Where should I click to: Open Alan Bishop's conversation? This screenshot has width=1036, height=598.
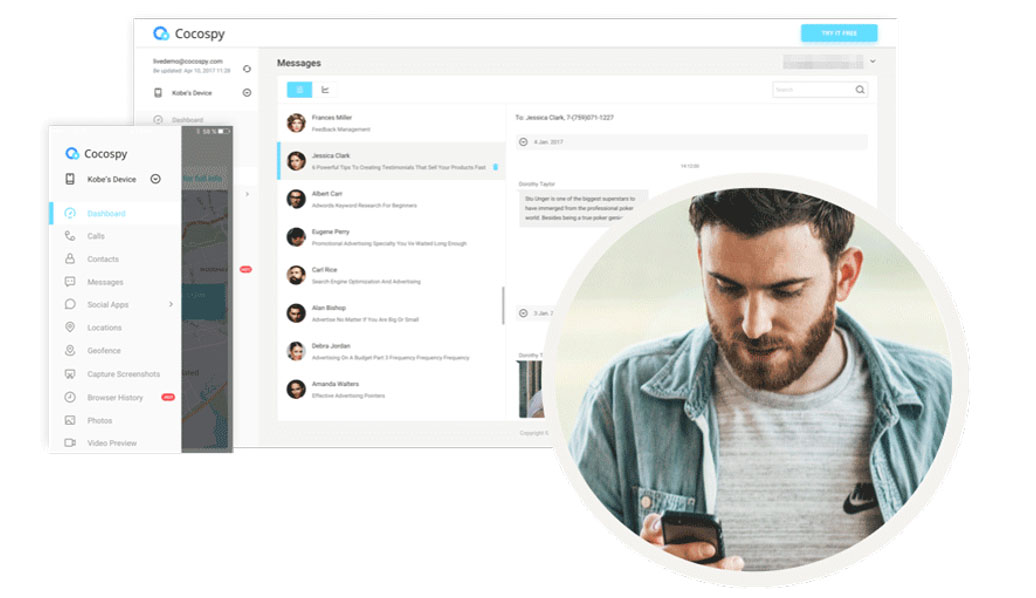coord(392,313)
